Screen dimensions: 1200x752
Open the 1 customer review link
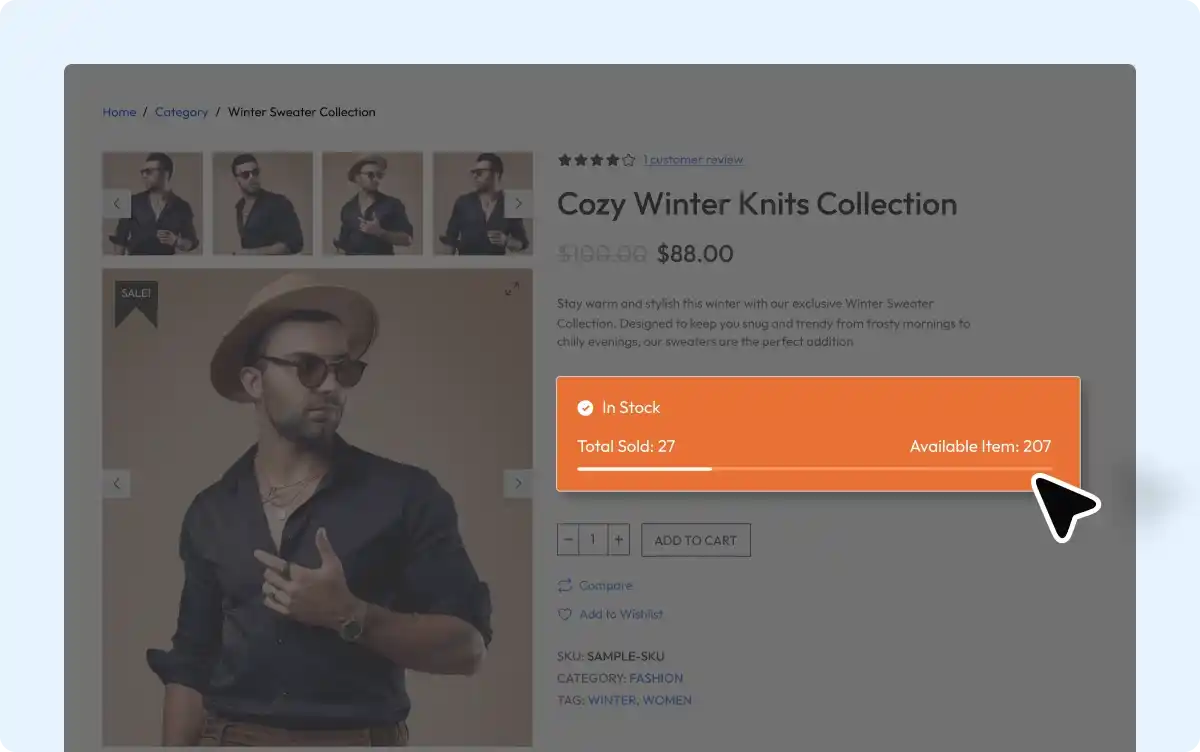click(x=693, y=159)
